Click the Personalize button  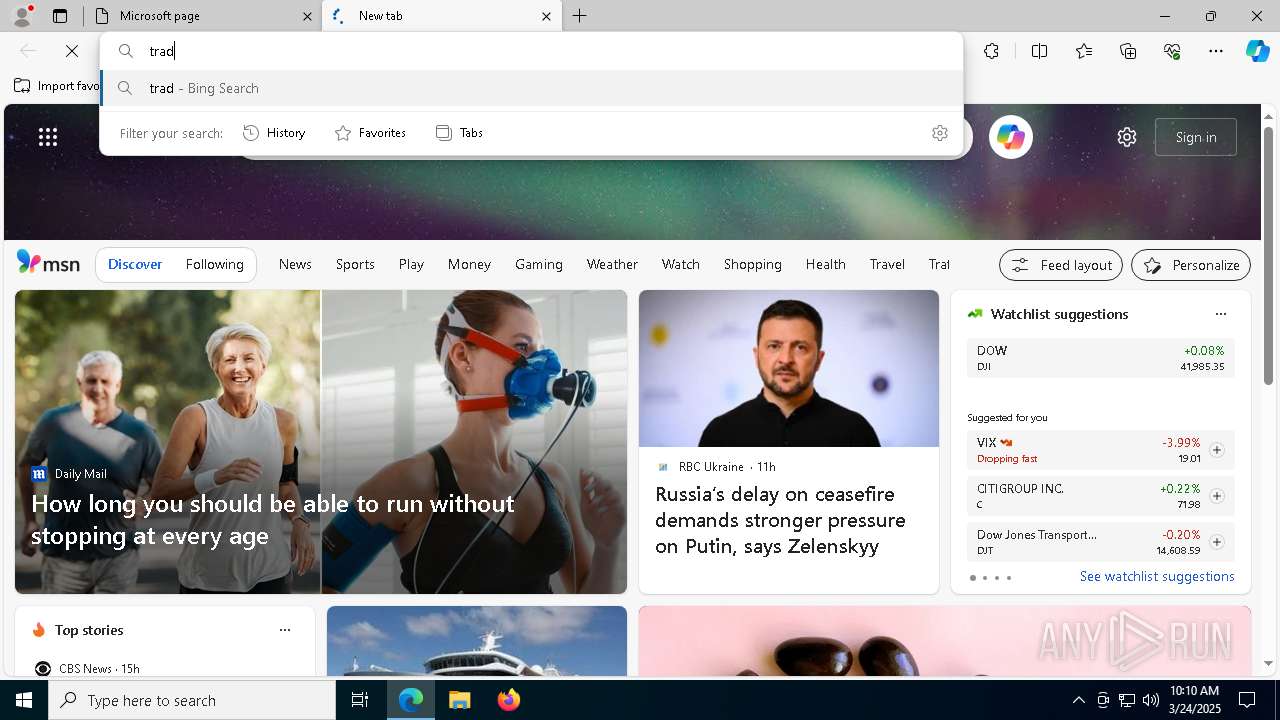click(1191, 265)
